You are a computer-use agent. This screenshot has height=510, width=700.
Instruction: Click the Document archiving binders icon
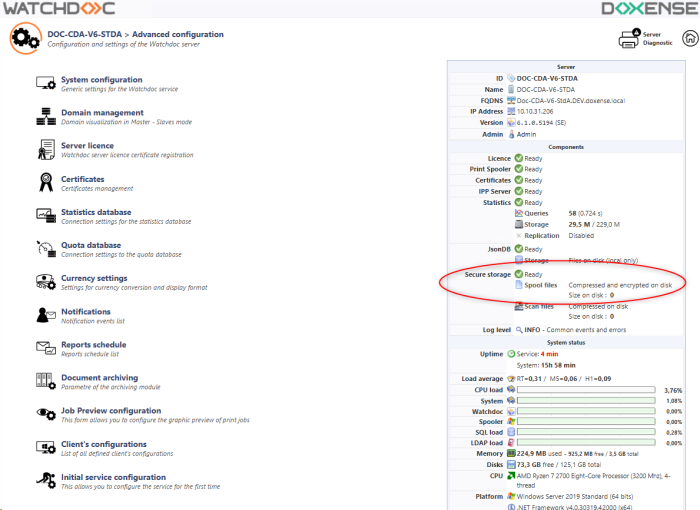coord(45,381)
